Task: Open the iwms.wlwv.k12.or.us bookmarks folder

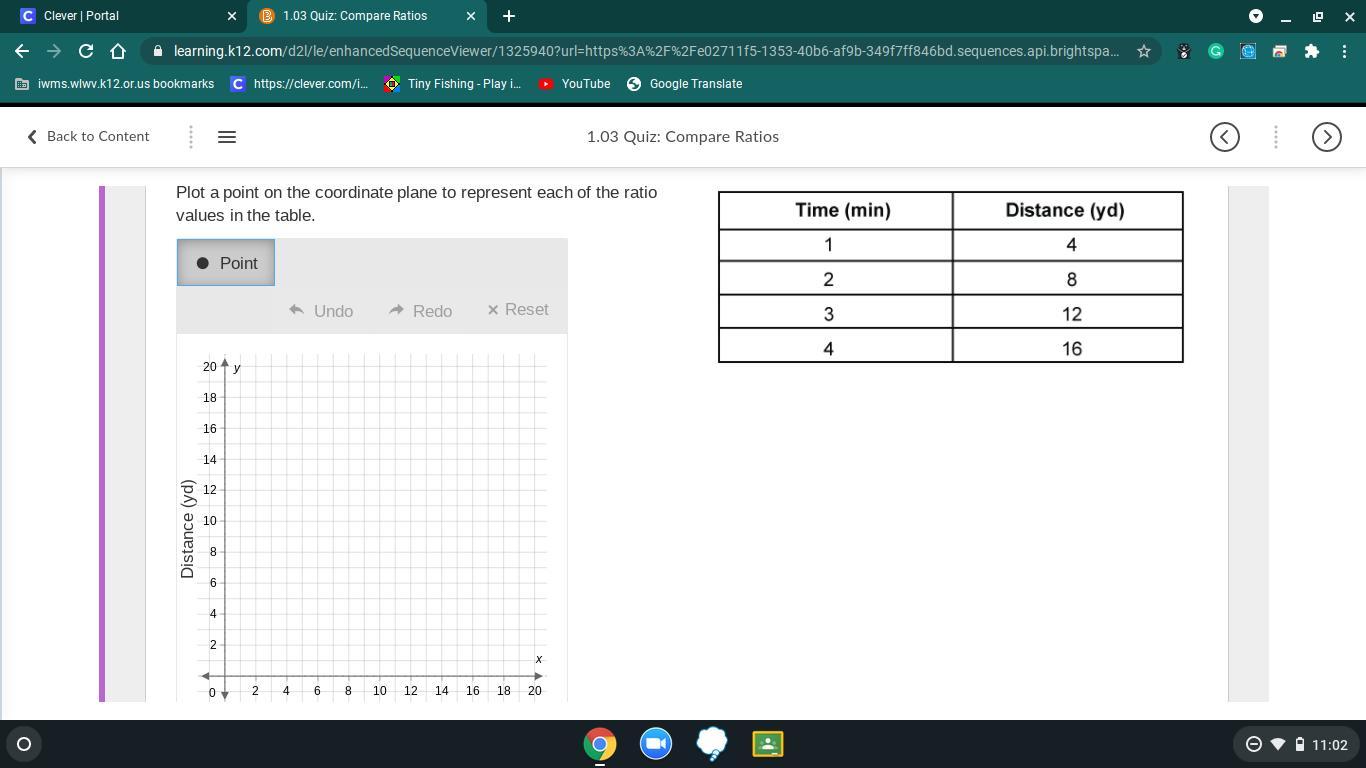Action: 115,84
